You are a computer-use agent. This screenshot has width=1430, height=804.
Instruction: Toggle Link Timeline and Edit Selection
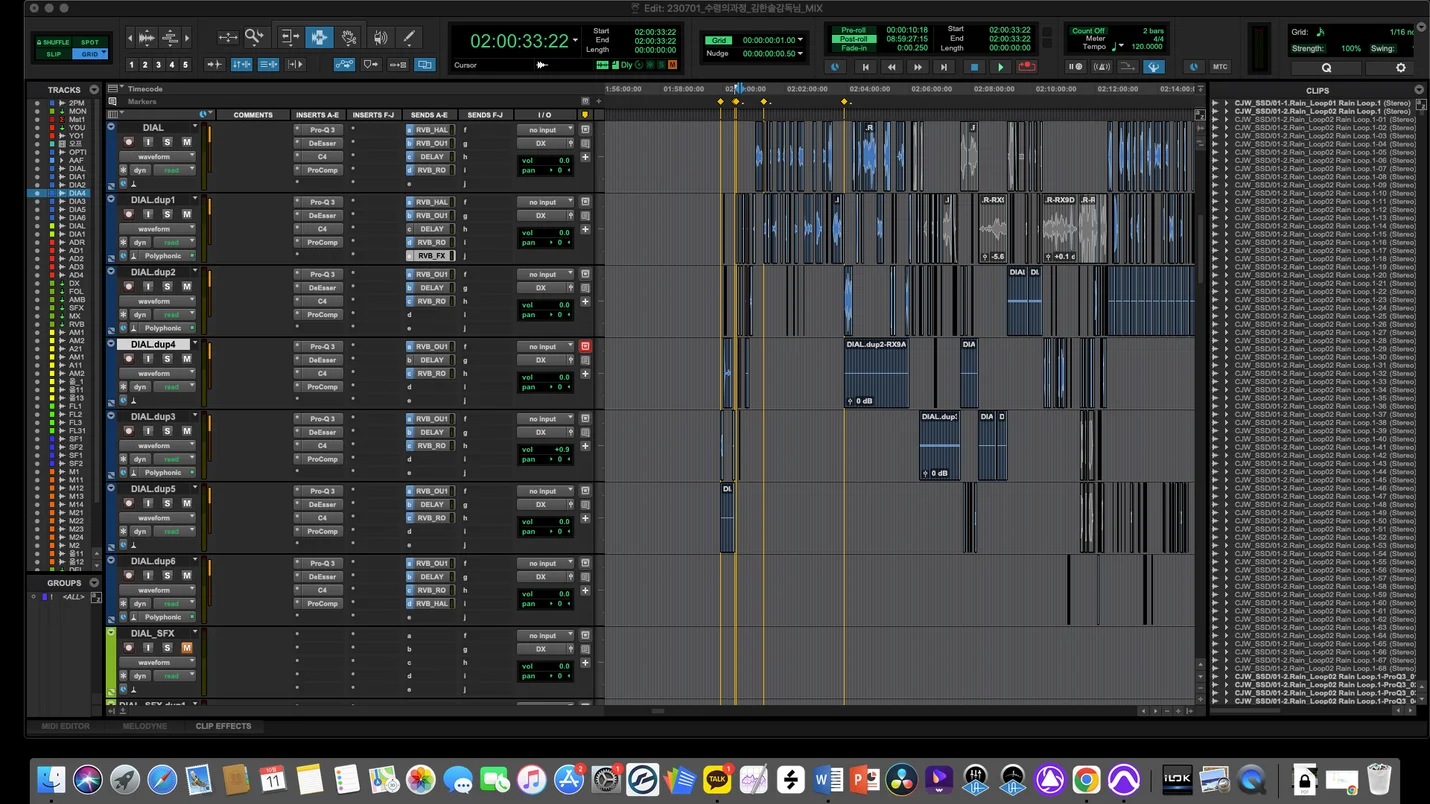pos(242,64)
